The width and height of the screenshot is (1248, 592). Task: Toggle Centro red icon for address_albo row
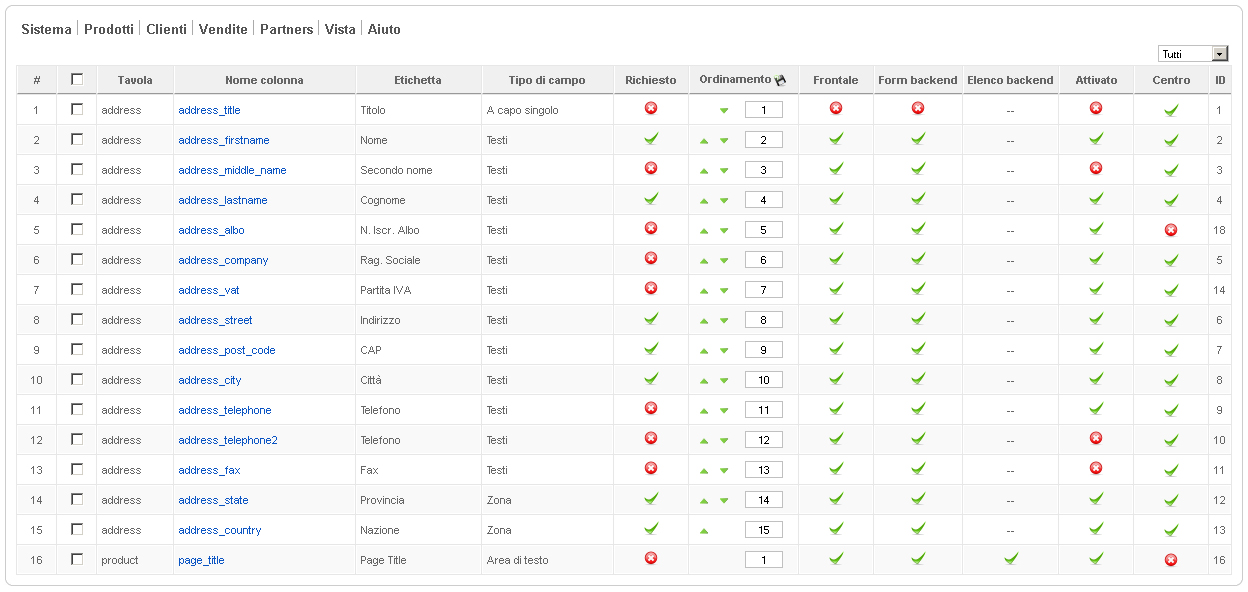pyautogui.click(x=1171, y=230)
